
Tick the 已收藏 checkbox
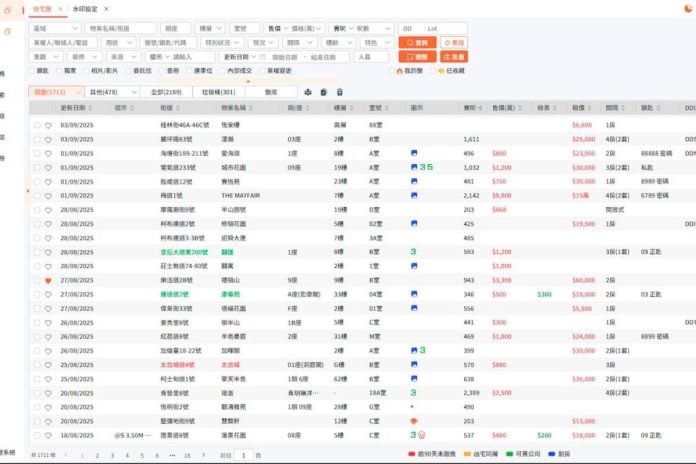click(x=433, y=71)
